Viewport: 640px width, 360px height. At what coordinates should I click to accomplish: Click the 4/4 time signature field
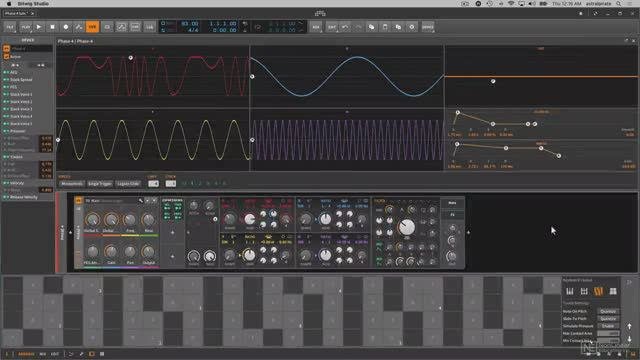click(193, 30)
